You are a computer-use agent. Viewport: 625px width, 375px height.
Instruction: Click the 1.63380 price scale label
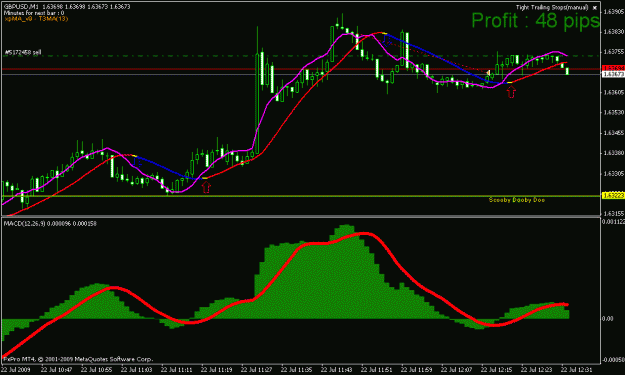point(613,153)
